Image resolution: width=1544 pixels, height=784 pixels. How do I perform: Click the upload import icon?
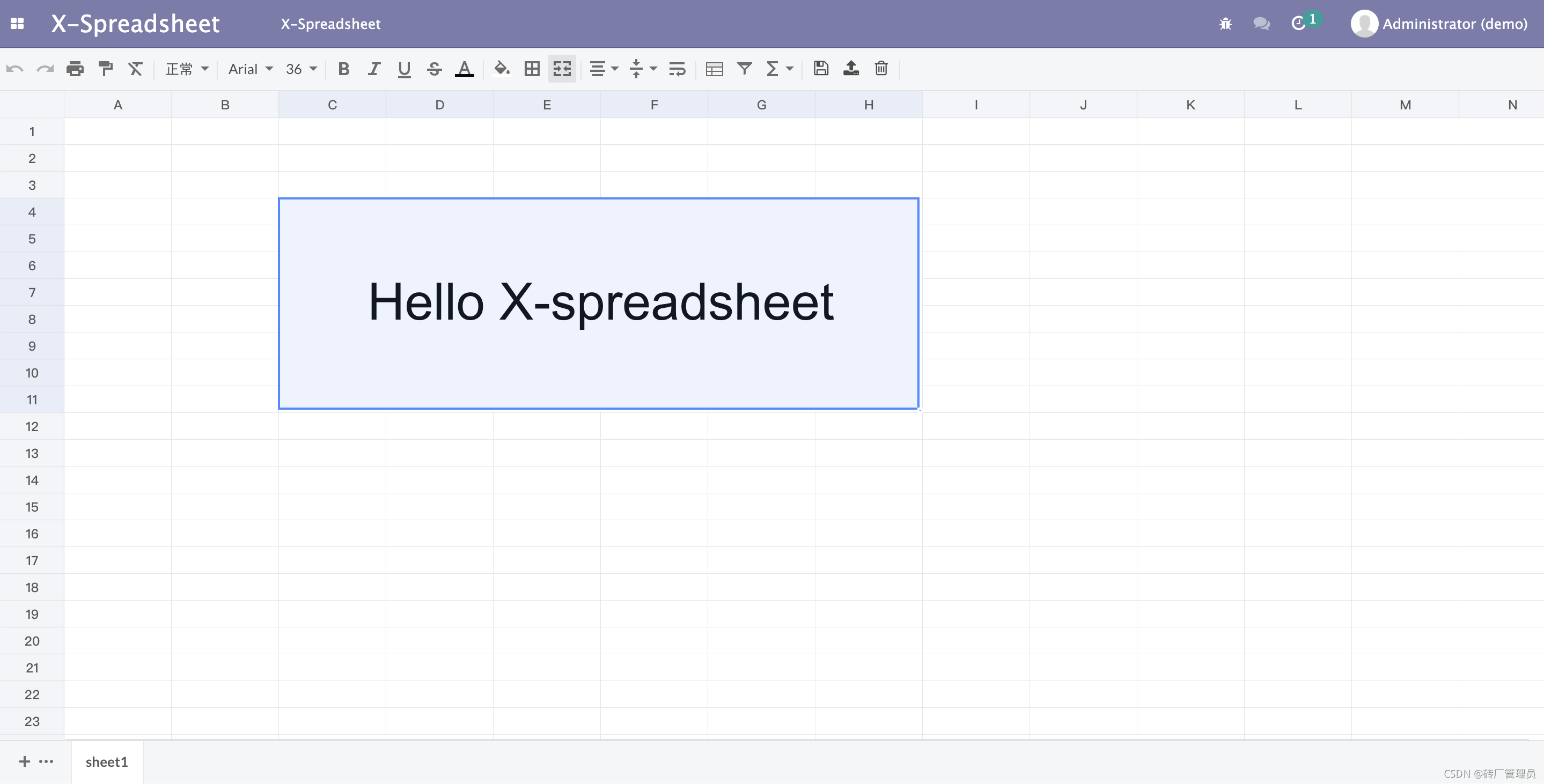point(851,68)
